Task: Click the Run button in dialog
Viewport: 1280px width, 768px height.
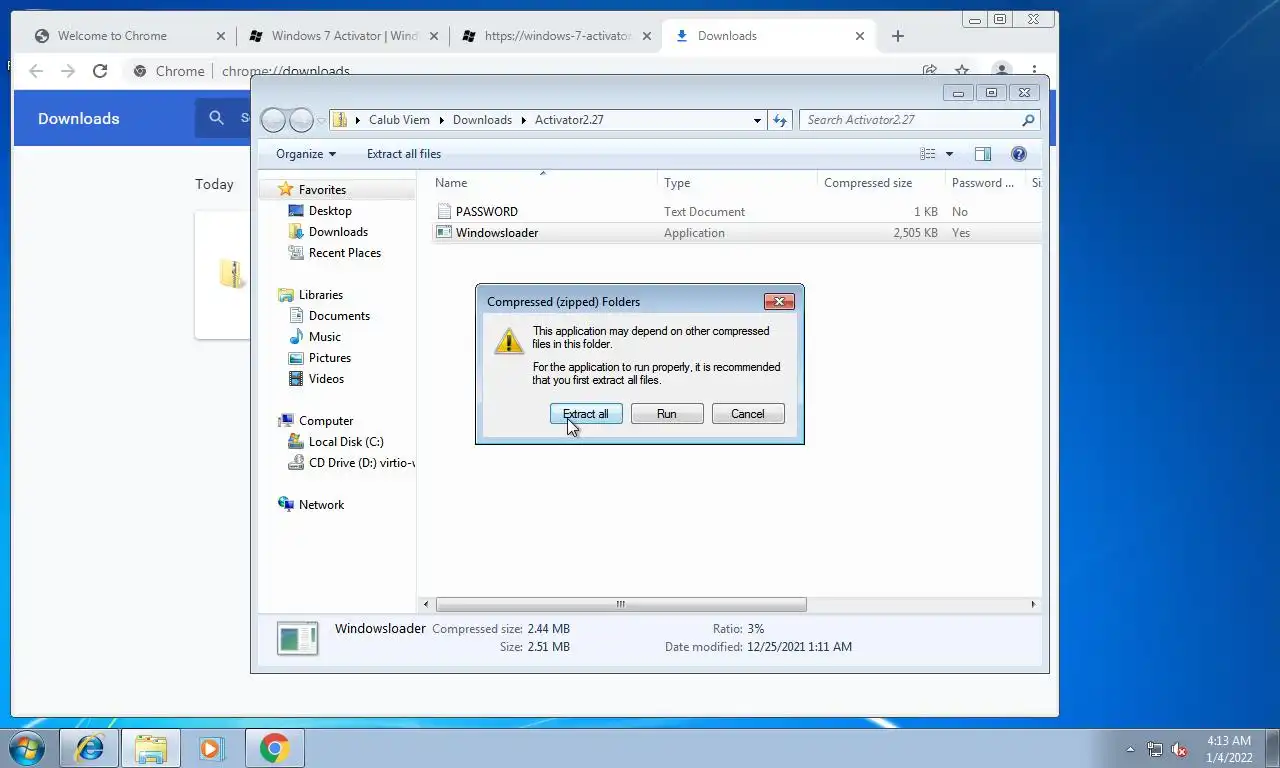Action: point(667,414)
